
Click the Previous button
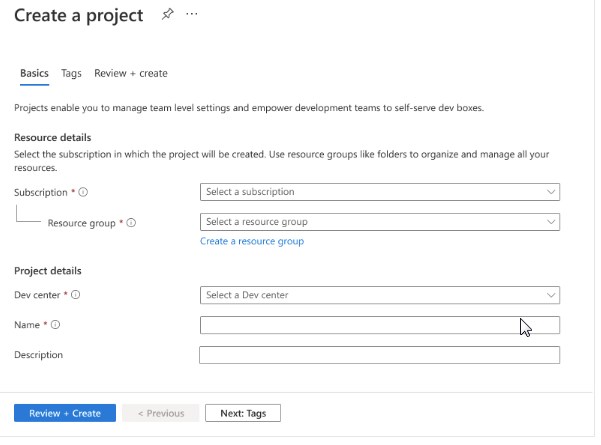click(x=161, y=413)
